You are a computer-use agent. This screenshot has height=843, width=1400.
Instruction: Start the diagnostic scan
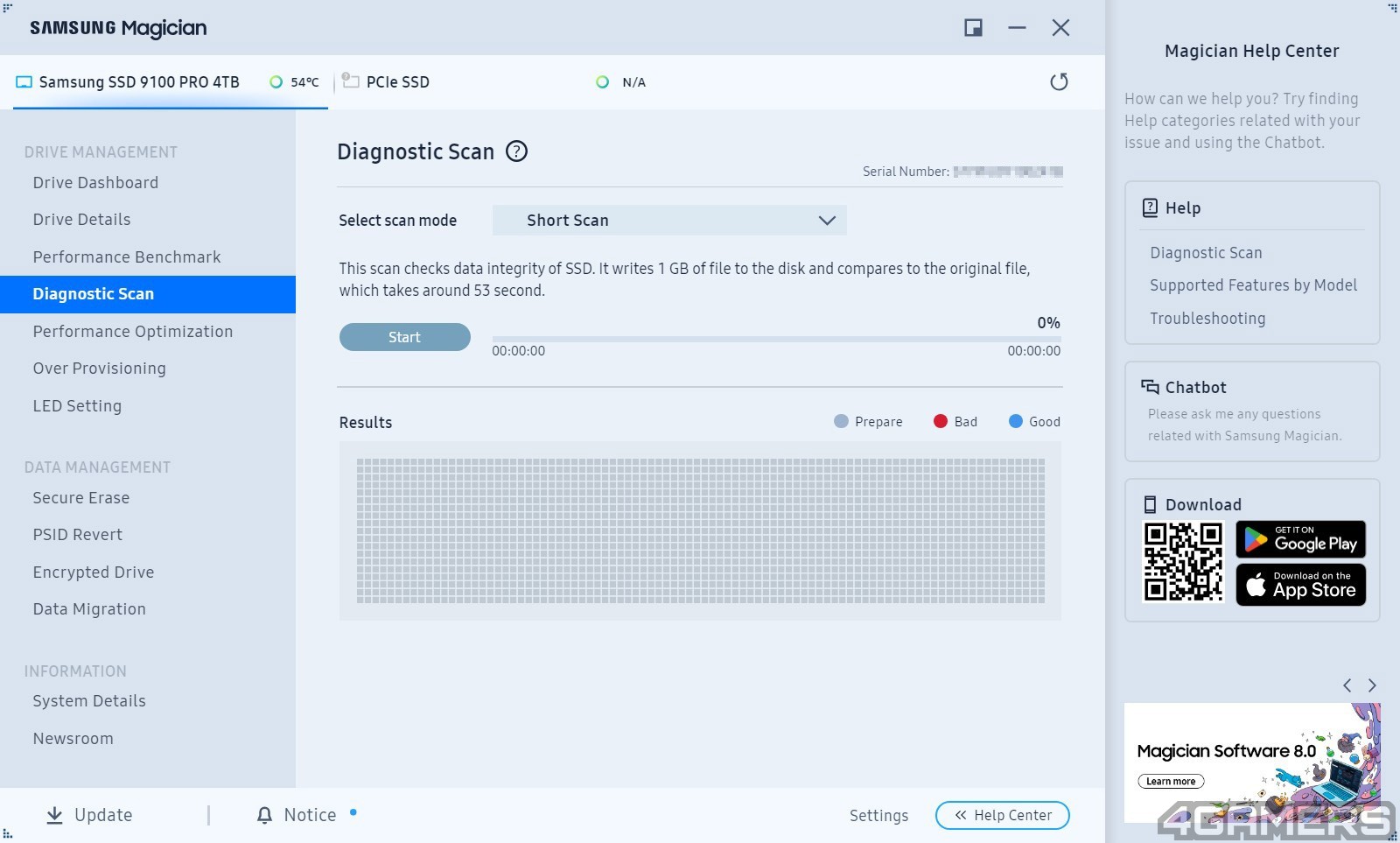tap(404, 337)
